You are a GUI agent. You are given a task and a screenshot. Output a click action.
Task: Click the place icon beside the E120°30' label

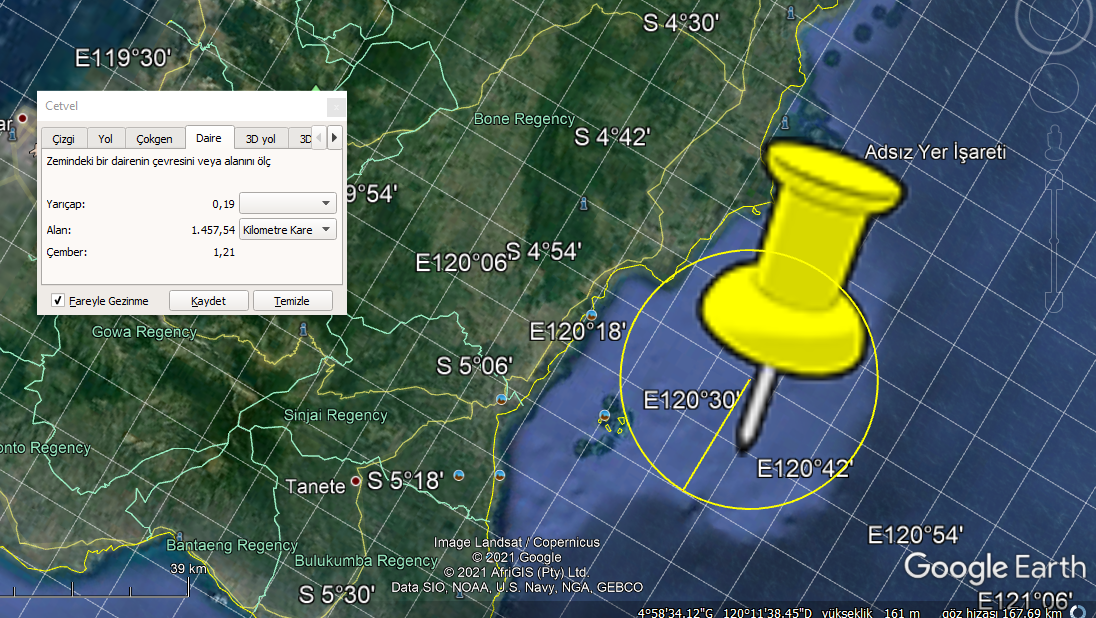coord(605,416)
